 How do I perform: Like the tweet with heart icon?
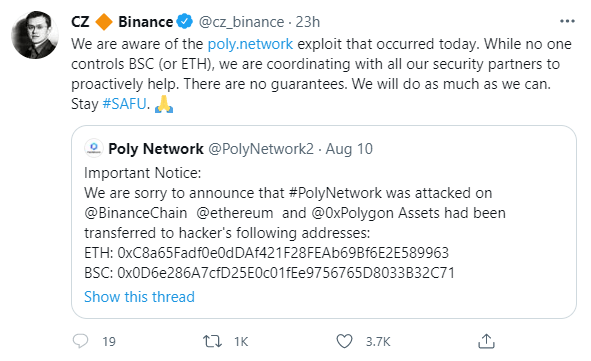(344, 341)
